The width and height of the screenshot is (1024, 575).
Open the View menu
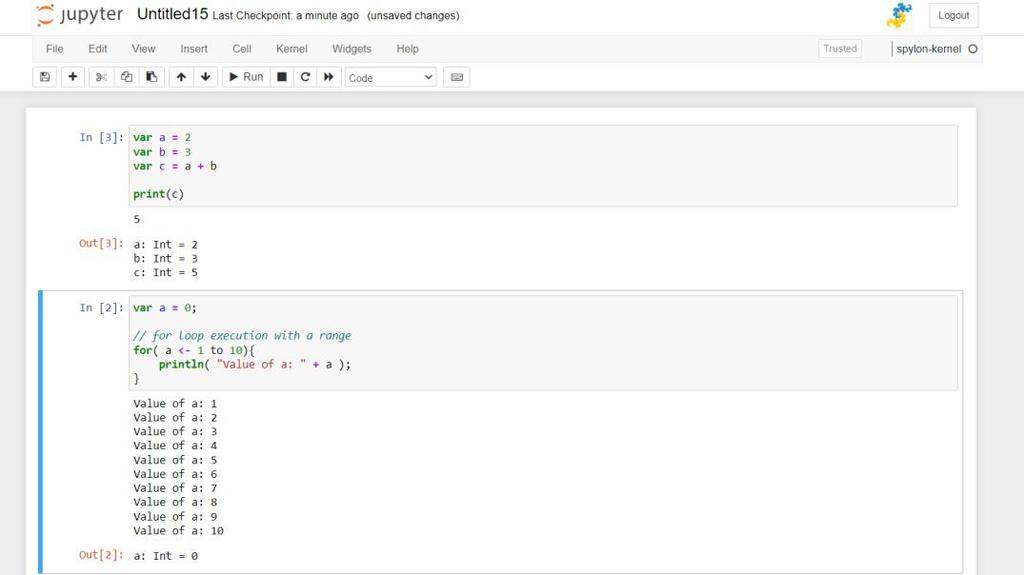[x=144, y=49]
